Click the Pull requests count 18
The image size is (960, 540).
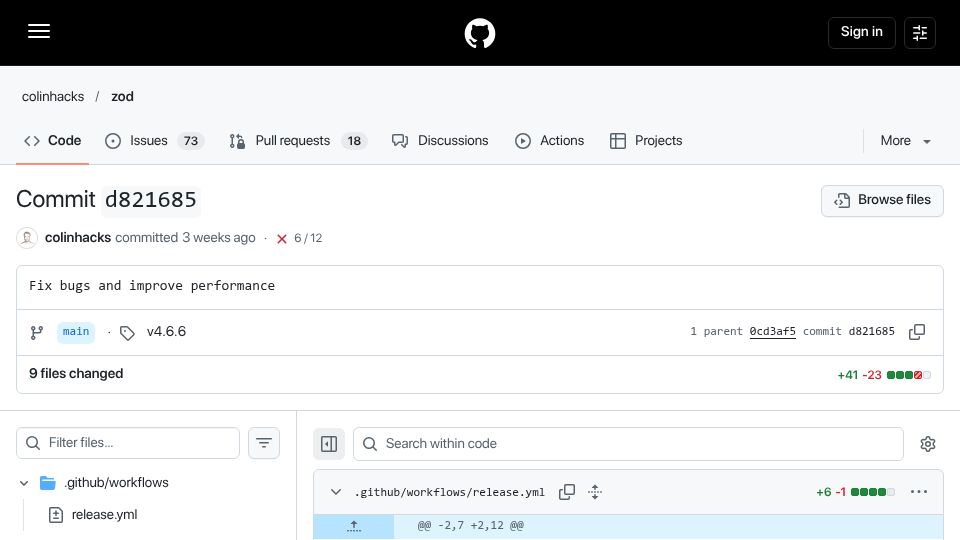pyautogui.click(x=354, y=141)
